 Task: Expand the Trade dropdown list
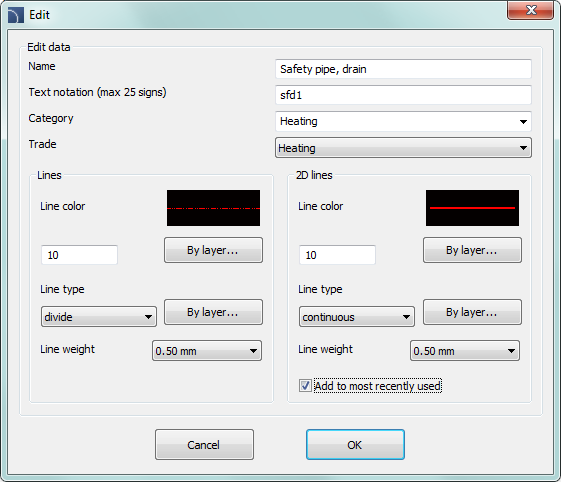(x=403, y=148)
